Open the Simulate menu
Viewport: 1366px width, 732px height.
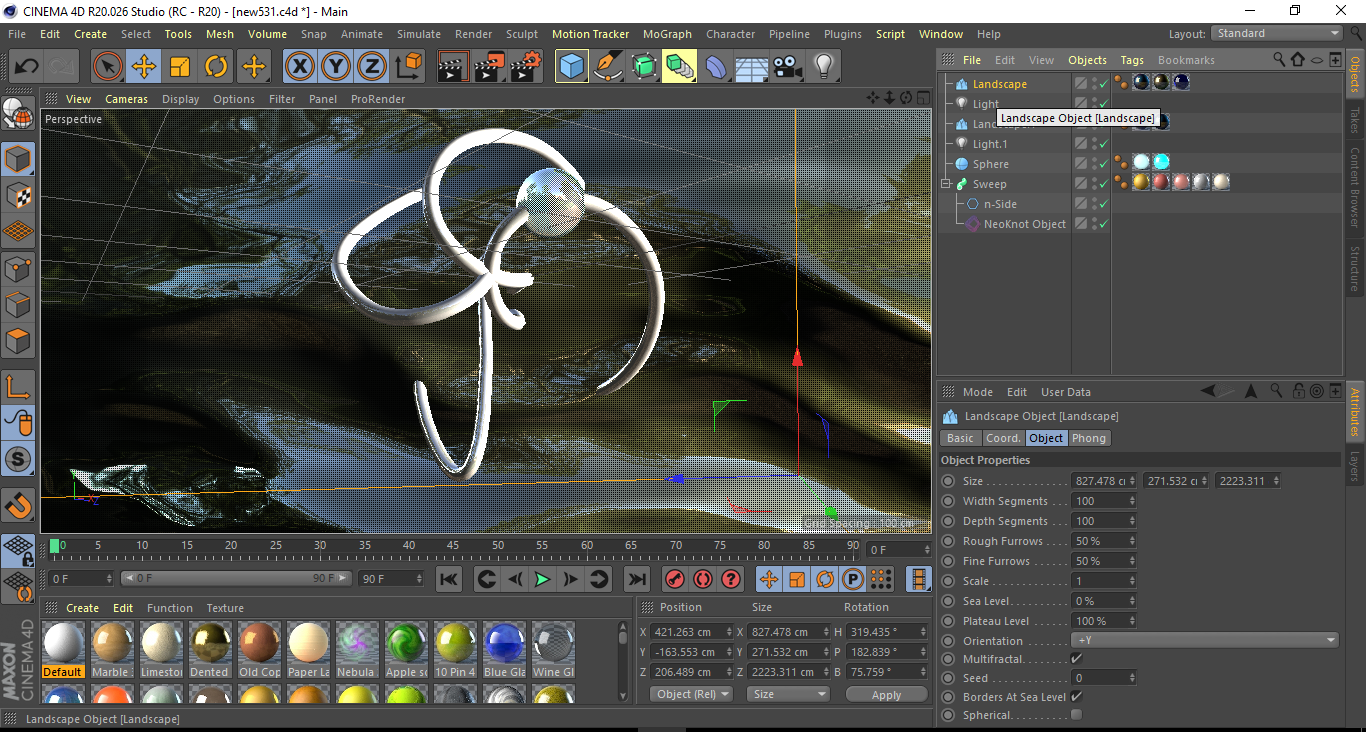tap(418, 34)
